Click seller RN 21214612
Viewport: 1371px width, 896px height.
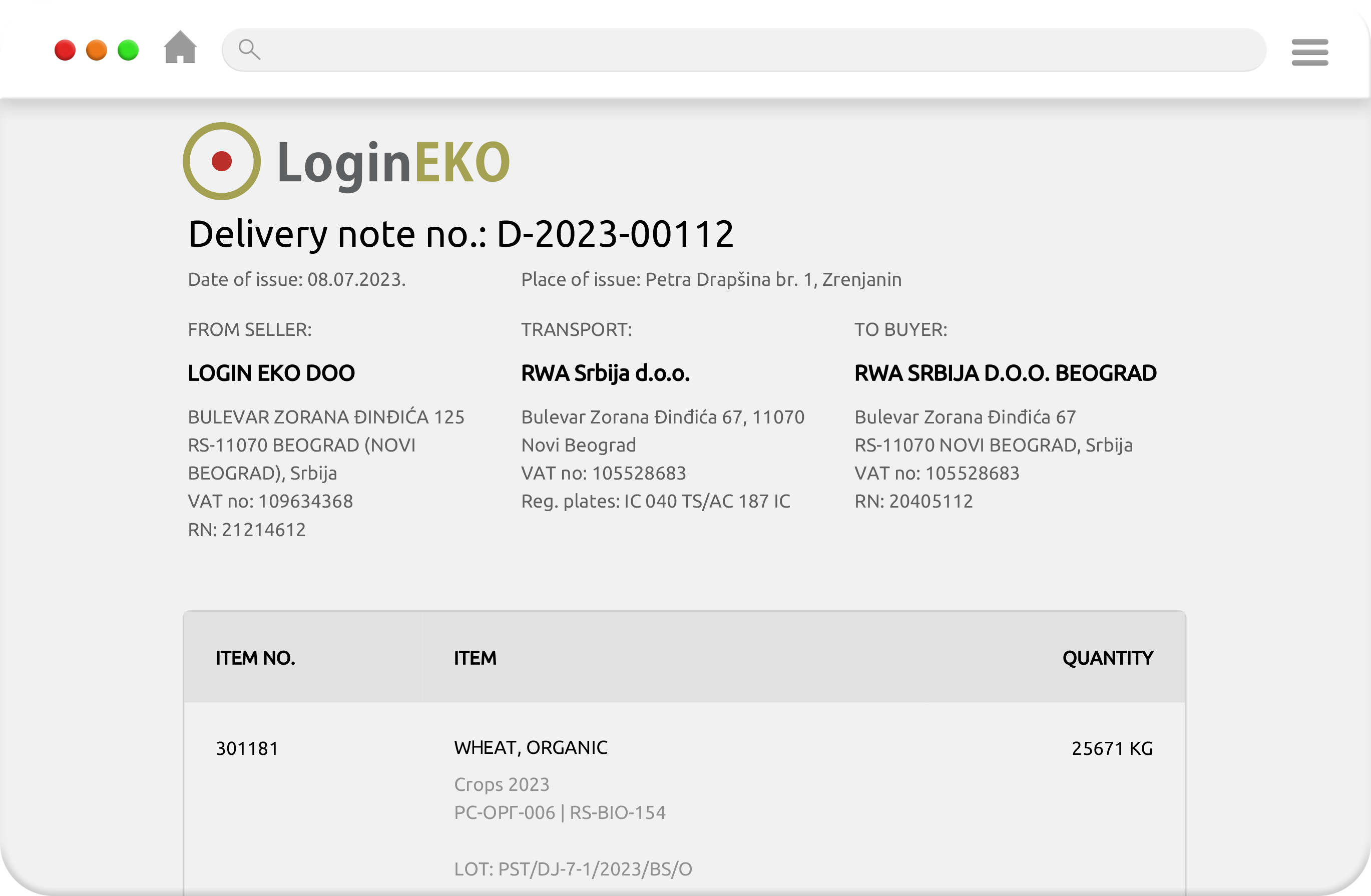[x=247, y=530]
